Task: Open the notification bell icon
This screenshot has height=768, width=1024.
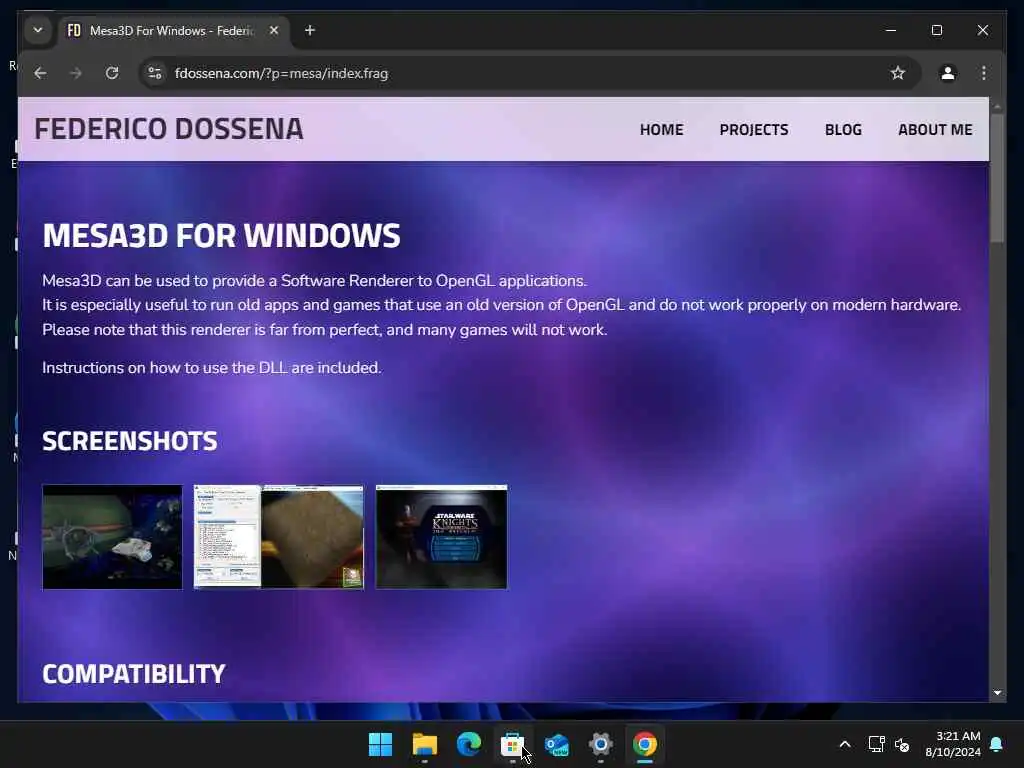Action: coord(997,744)
